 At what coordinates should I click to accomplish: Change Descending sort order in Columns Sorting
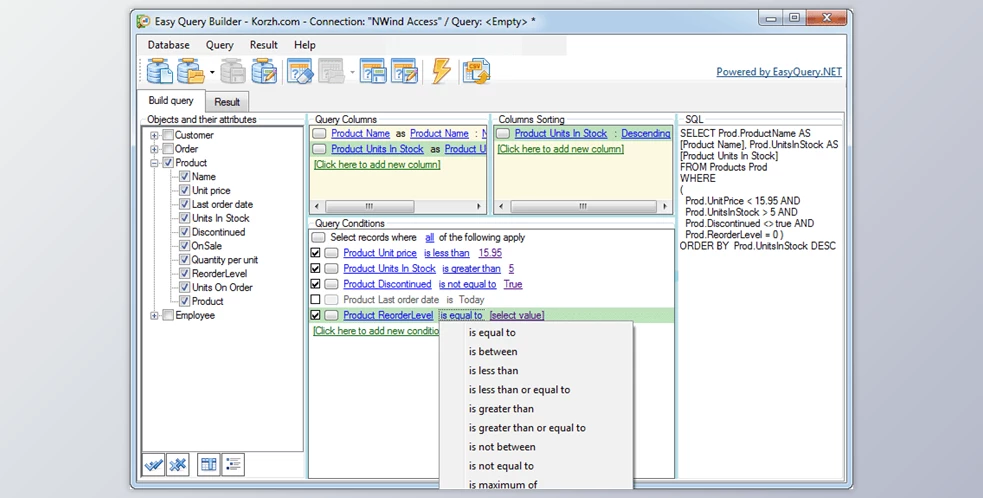click(x=646, y=134)
